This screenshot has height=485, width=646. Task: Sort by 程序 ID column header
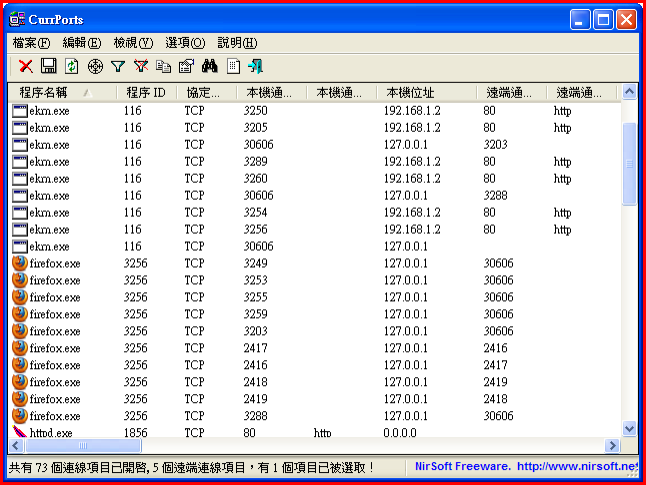146,92
